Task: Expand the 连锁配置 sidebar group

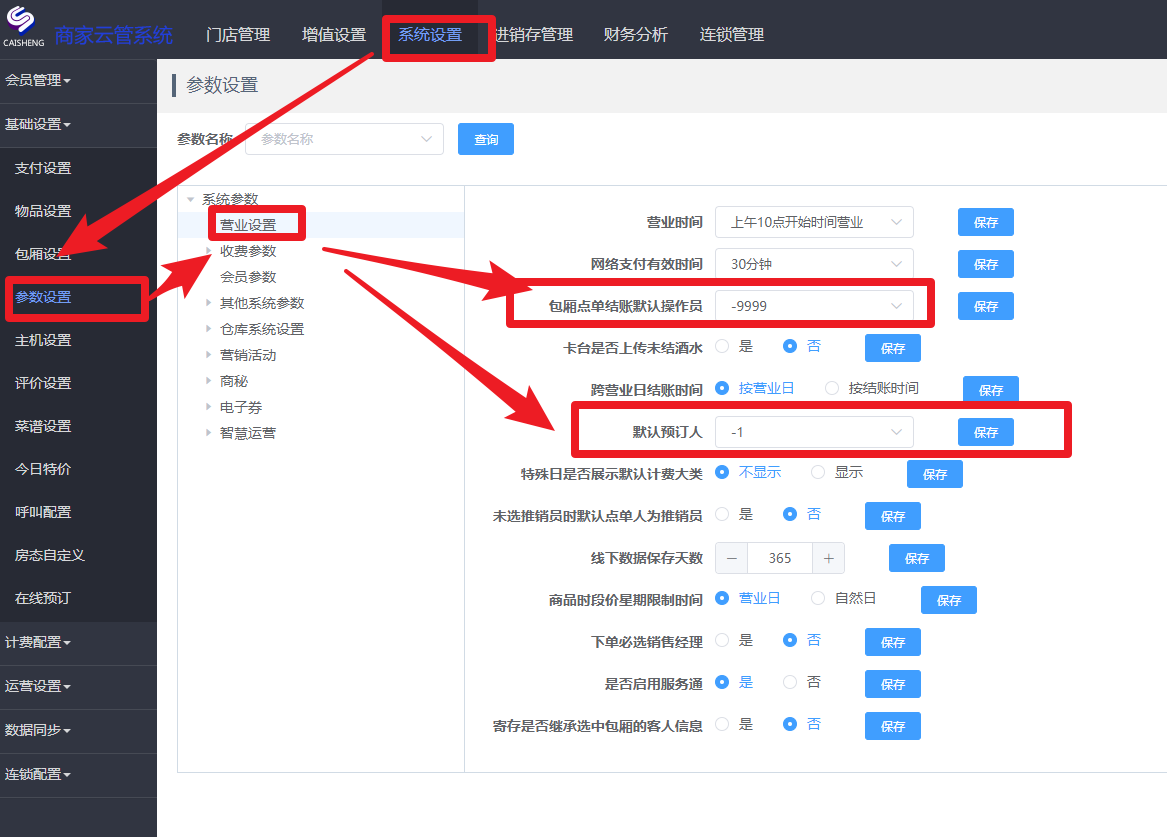Action: pyautogui.click(x=37, y=774)
